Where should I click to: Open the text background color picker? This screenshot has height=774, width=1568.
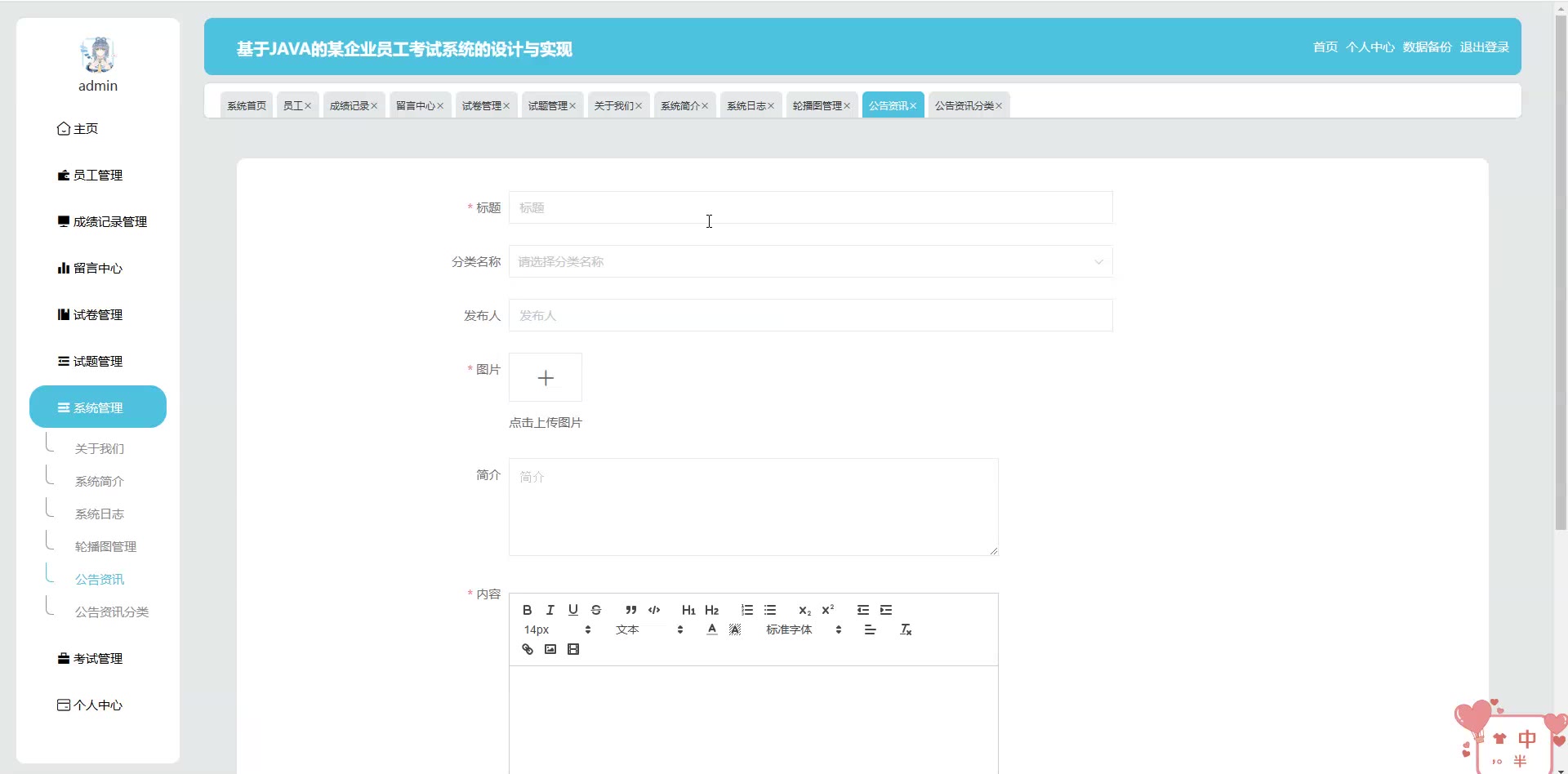(735, 629)
